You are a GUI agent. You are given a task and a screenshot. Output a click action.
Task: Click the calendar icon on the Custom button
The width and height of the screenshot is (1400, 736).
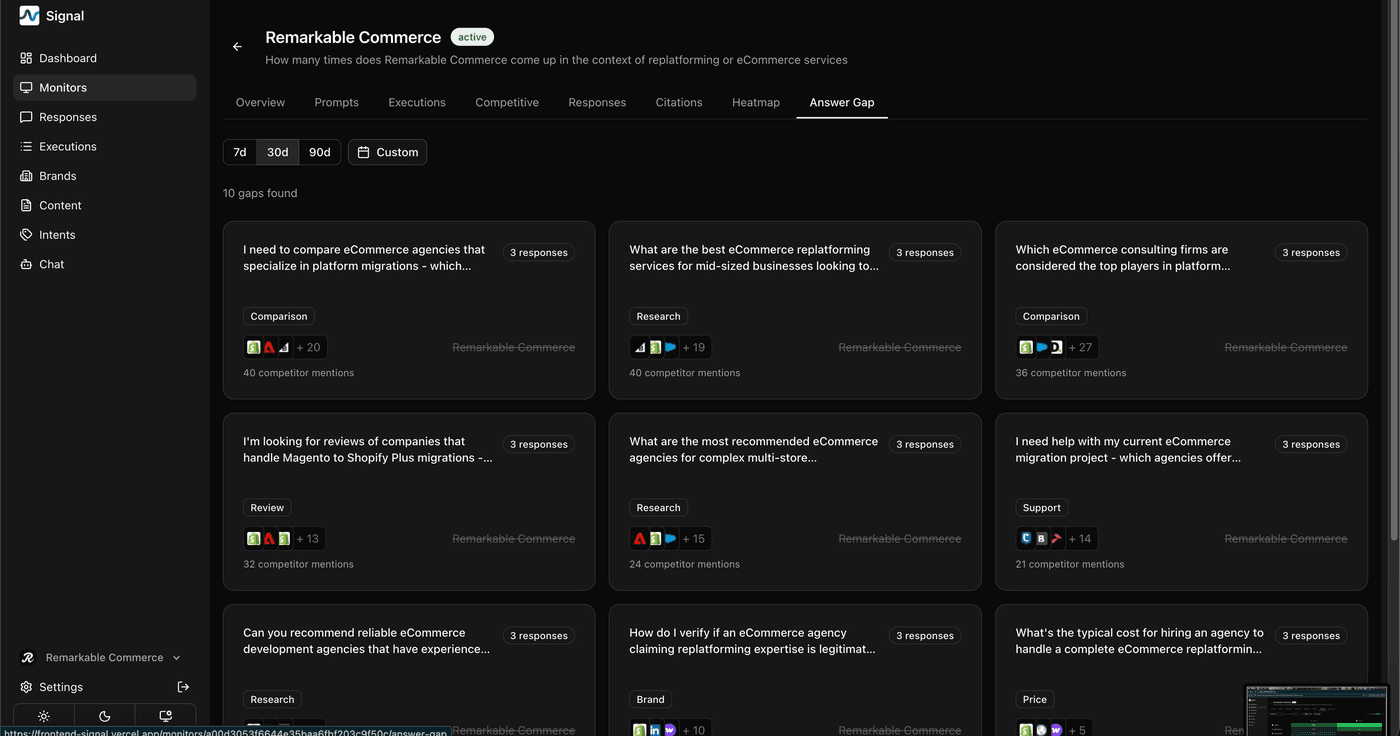(365, 152)
